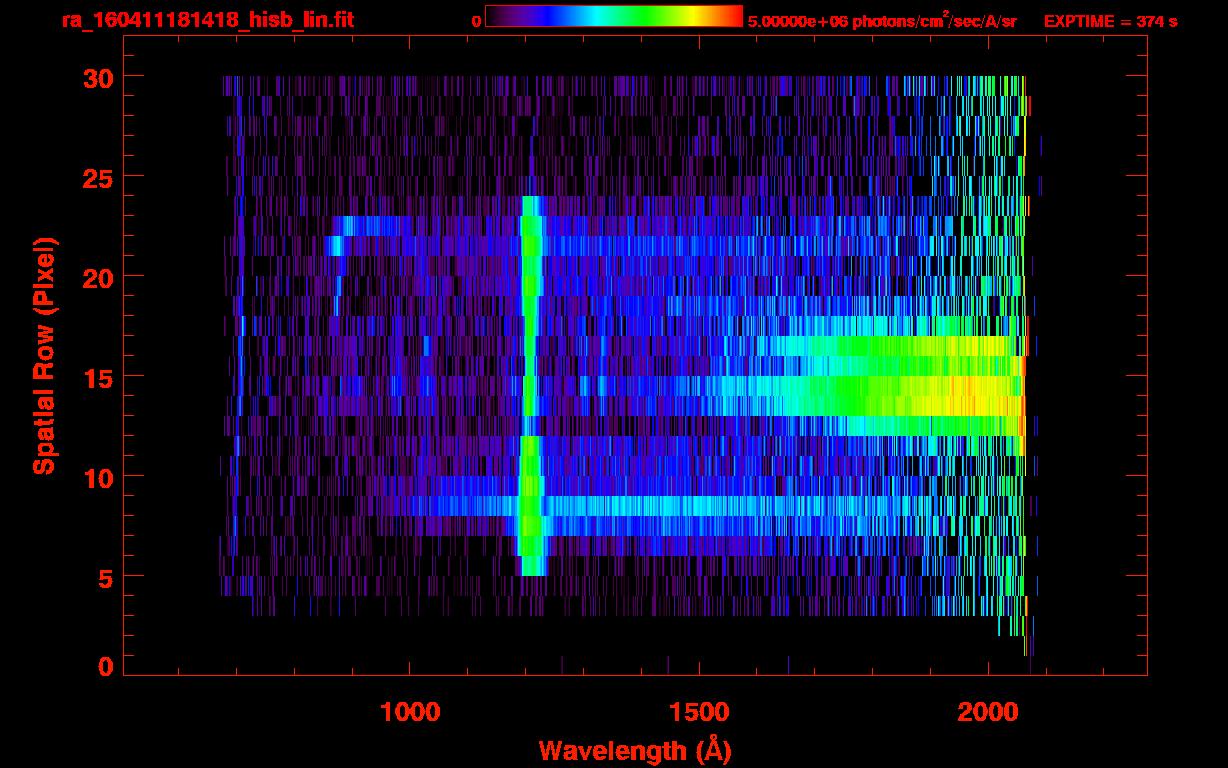Click the 1000 wavelength tick label
The width and height of the screenshot is (1228, 768).
410,712
